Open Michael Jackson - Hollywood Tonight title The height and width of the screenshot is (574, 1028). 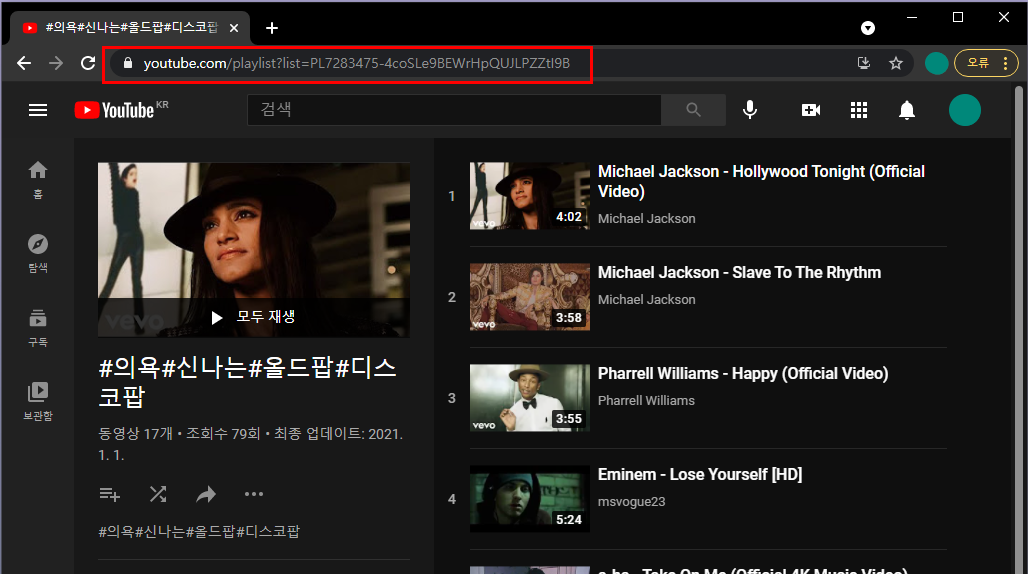(761, 181)
